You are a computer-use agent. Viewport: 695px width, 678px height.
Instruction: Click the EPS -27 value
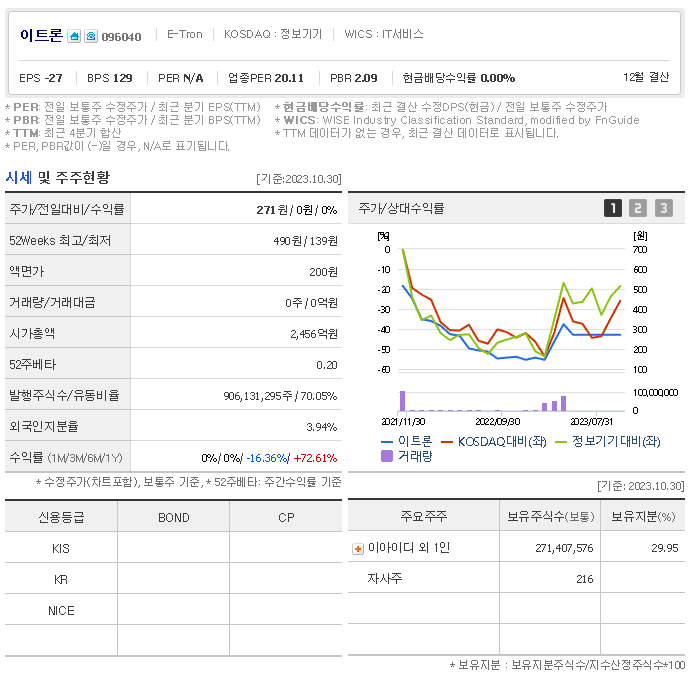pyautogui.click(x=41, y=78)
